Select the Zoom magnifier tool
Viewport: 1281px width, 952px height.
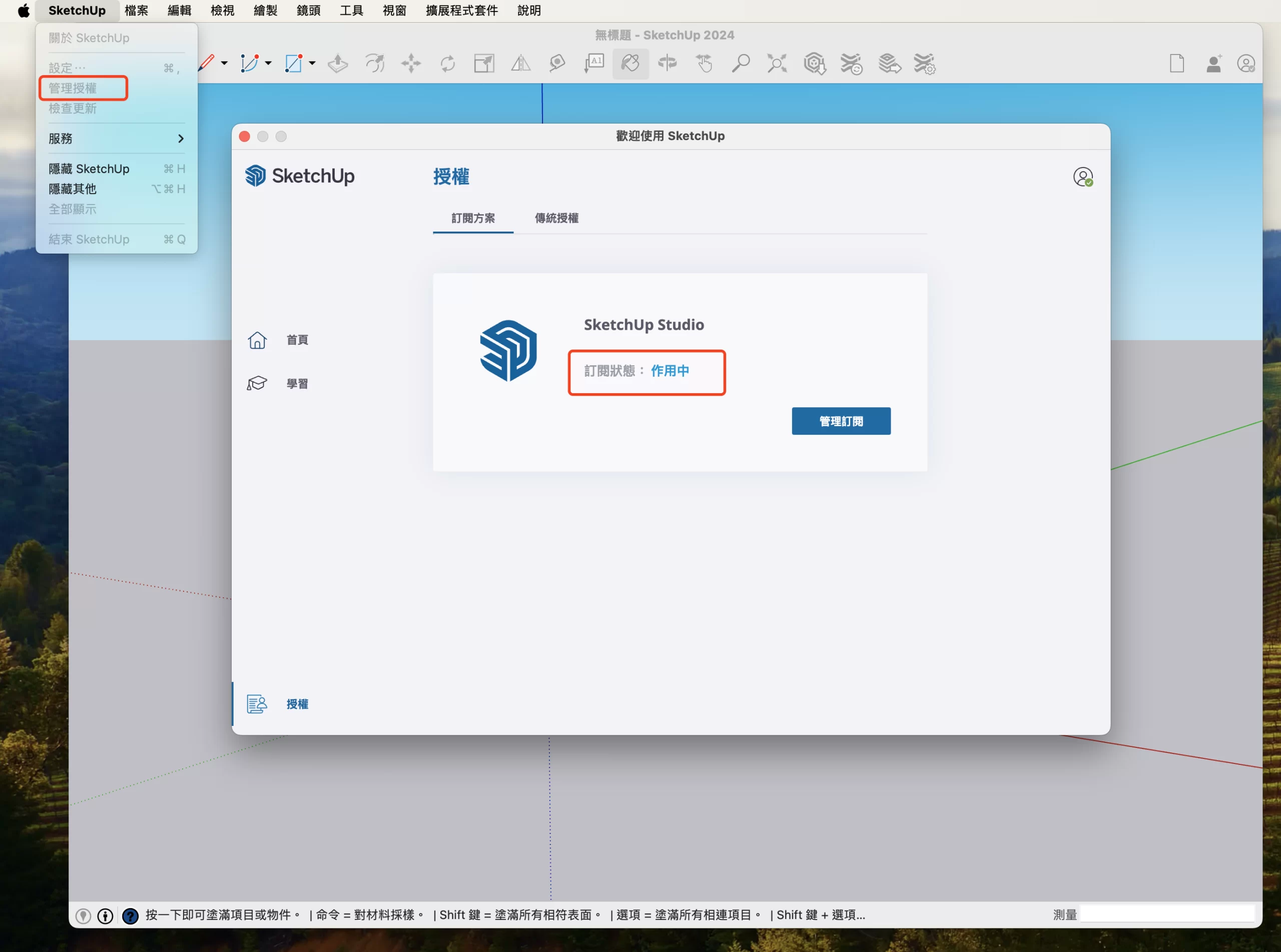click(x=741, y=64)
